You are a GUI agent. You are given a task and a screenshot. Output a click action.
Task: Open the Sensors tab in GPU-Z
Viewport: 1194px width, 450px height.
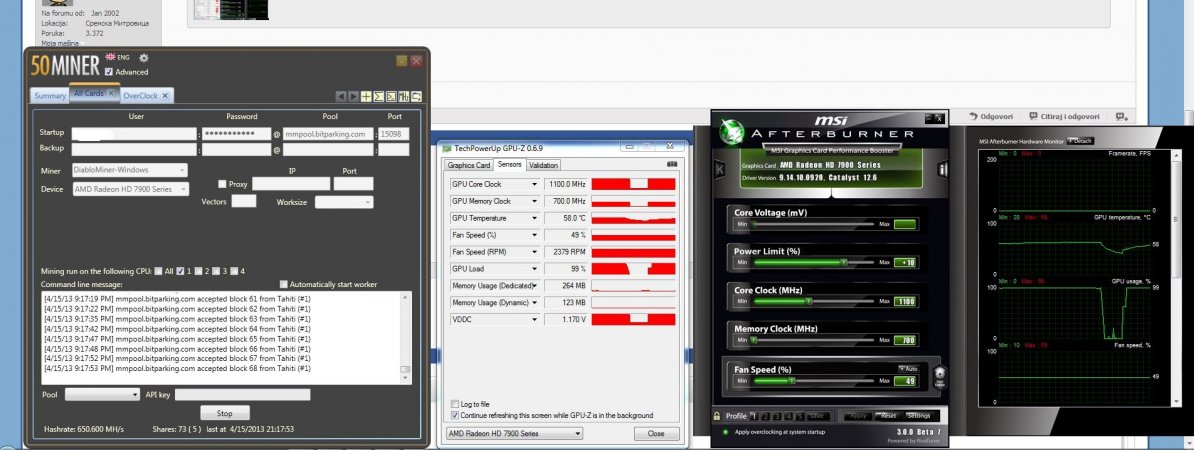[x=509, y=164]
